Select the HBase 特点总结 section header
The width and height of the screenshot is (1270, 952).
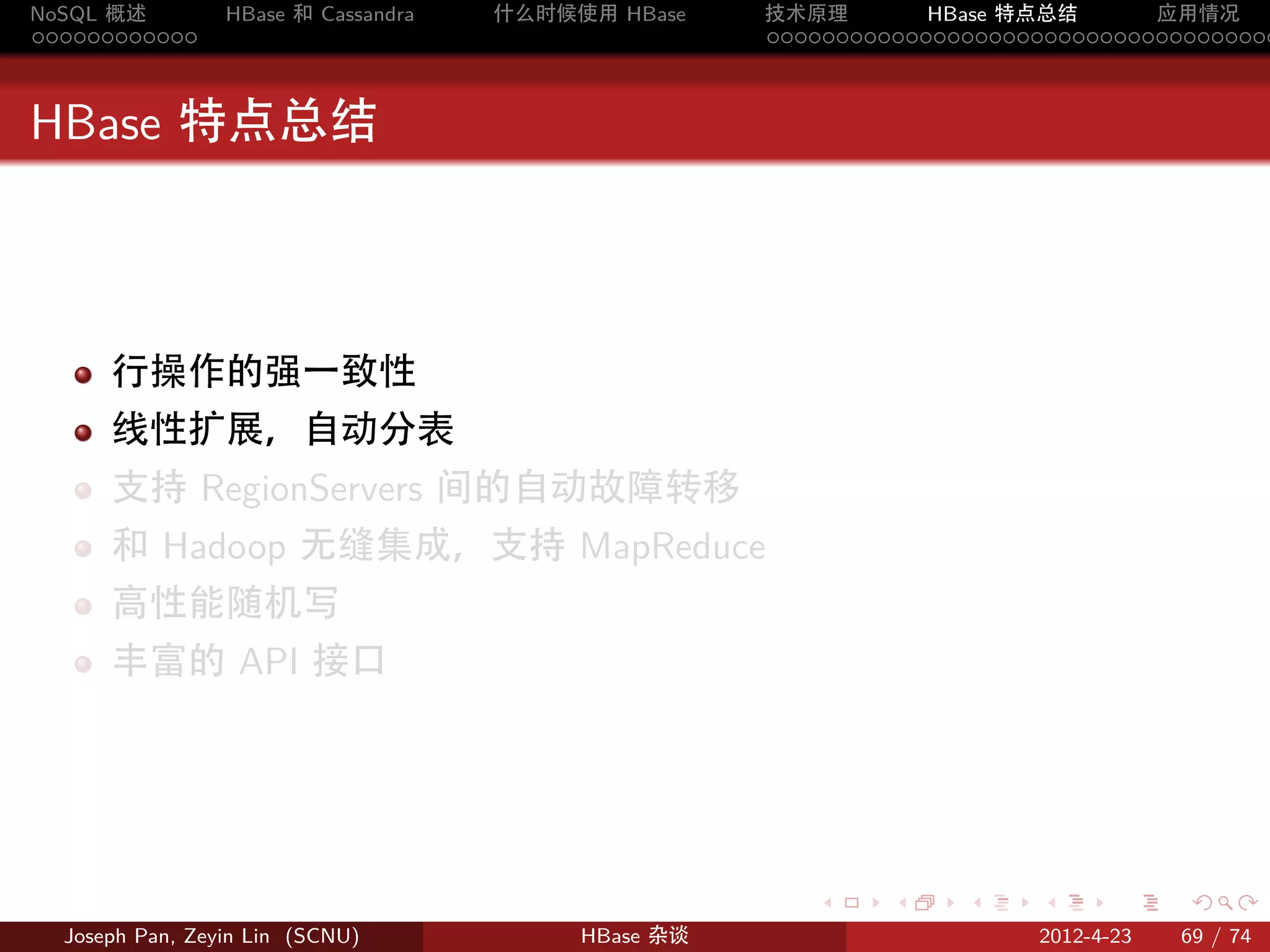click(x=1002, y=14)
